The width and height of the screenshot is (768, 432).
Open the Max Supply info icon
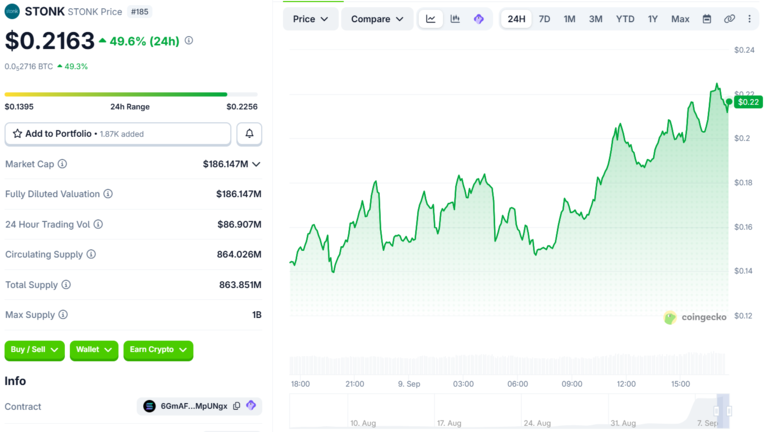63,314
